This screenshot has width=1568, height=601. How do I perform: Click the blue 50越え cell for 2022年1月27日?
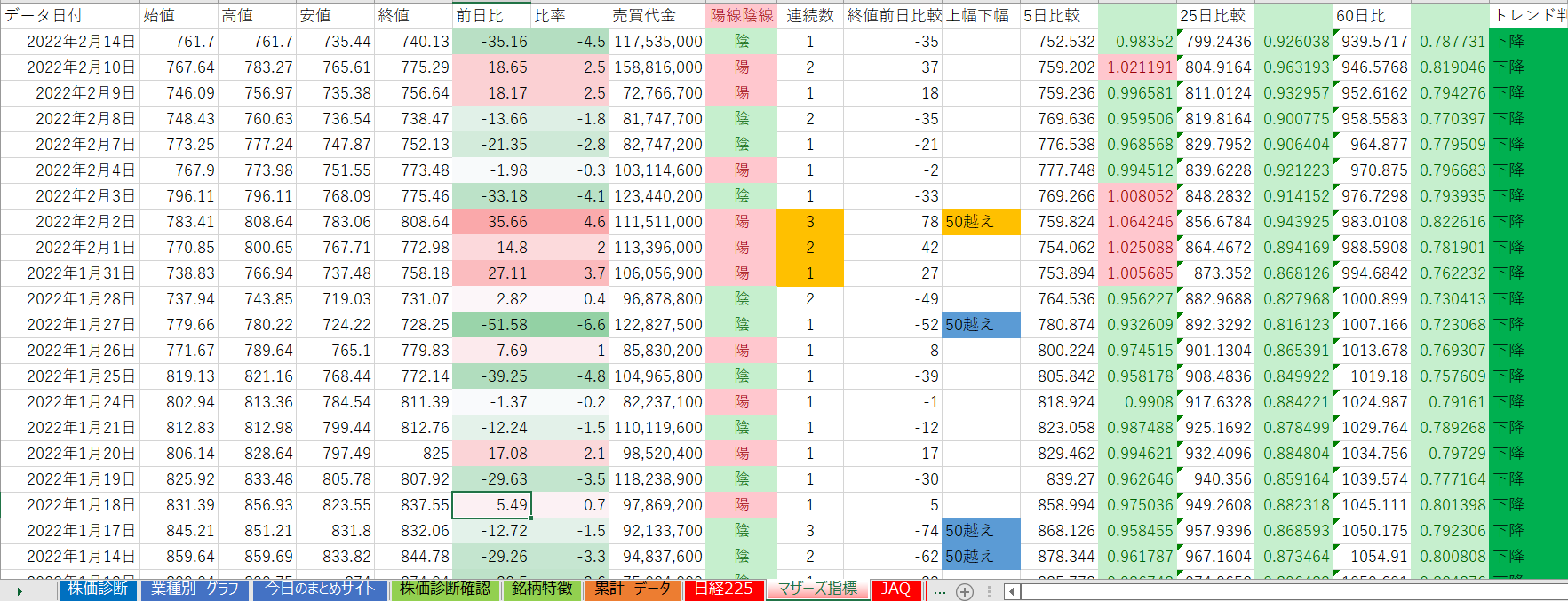[x=981, y=325]
